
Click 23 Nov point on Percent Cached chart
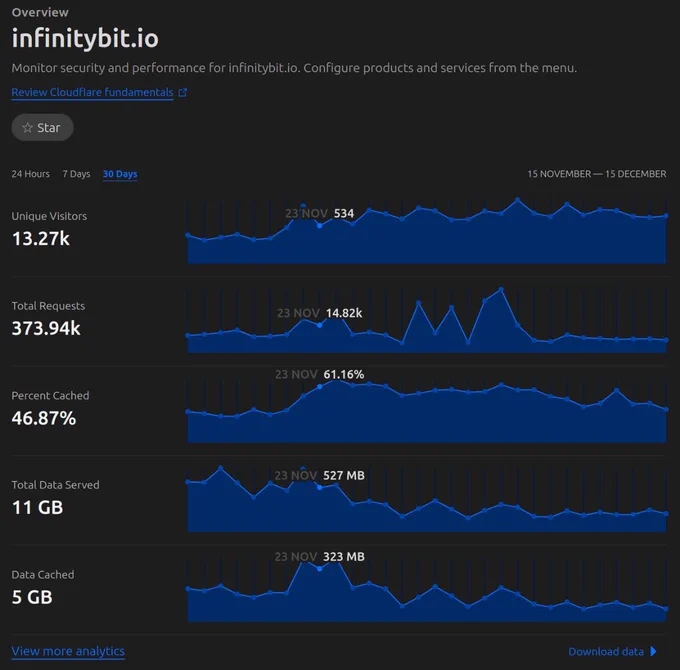320,387
